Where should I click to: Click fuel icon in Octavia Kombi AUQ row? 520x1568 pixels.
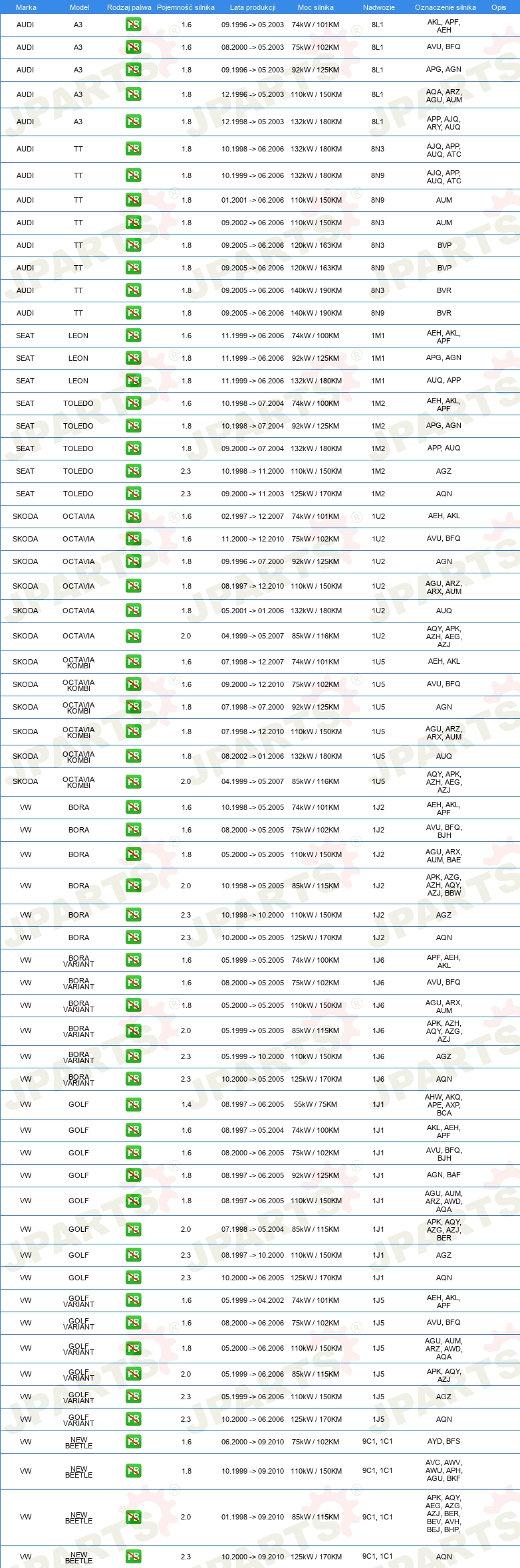(133, 756)
